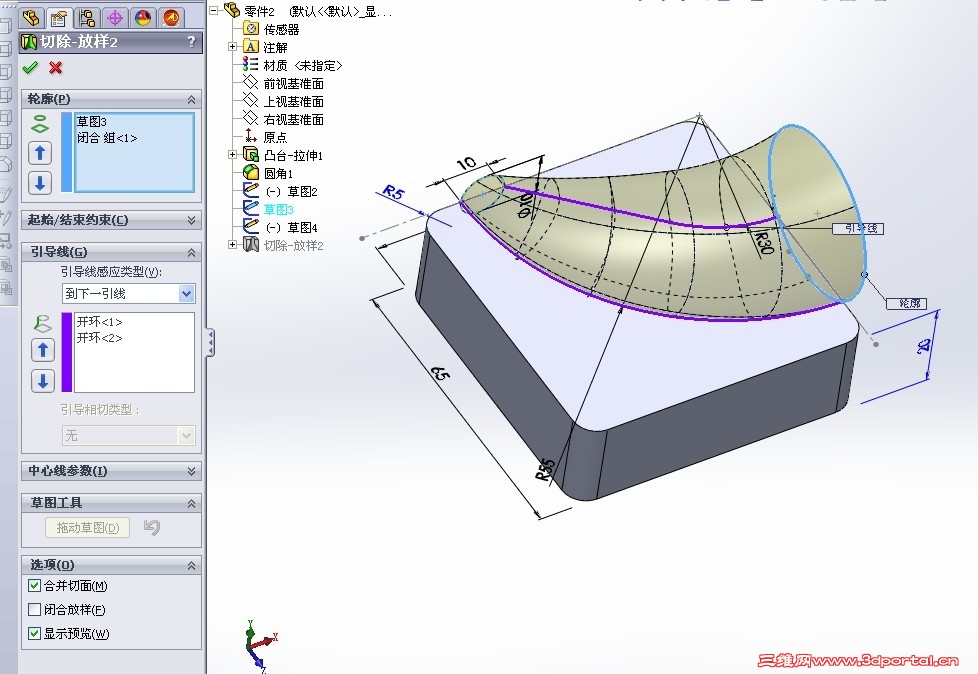Select highlighted 草图3 sketch in tree
This screenshot has width=978, height=674.
(278, 209)
